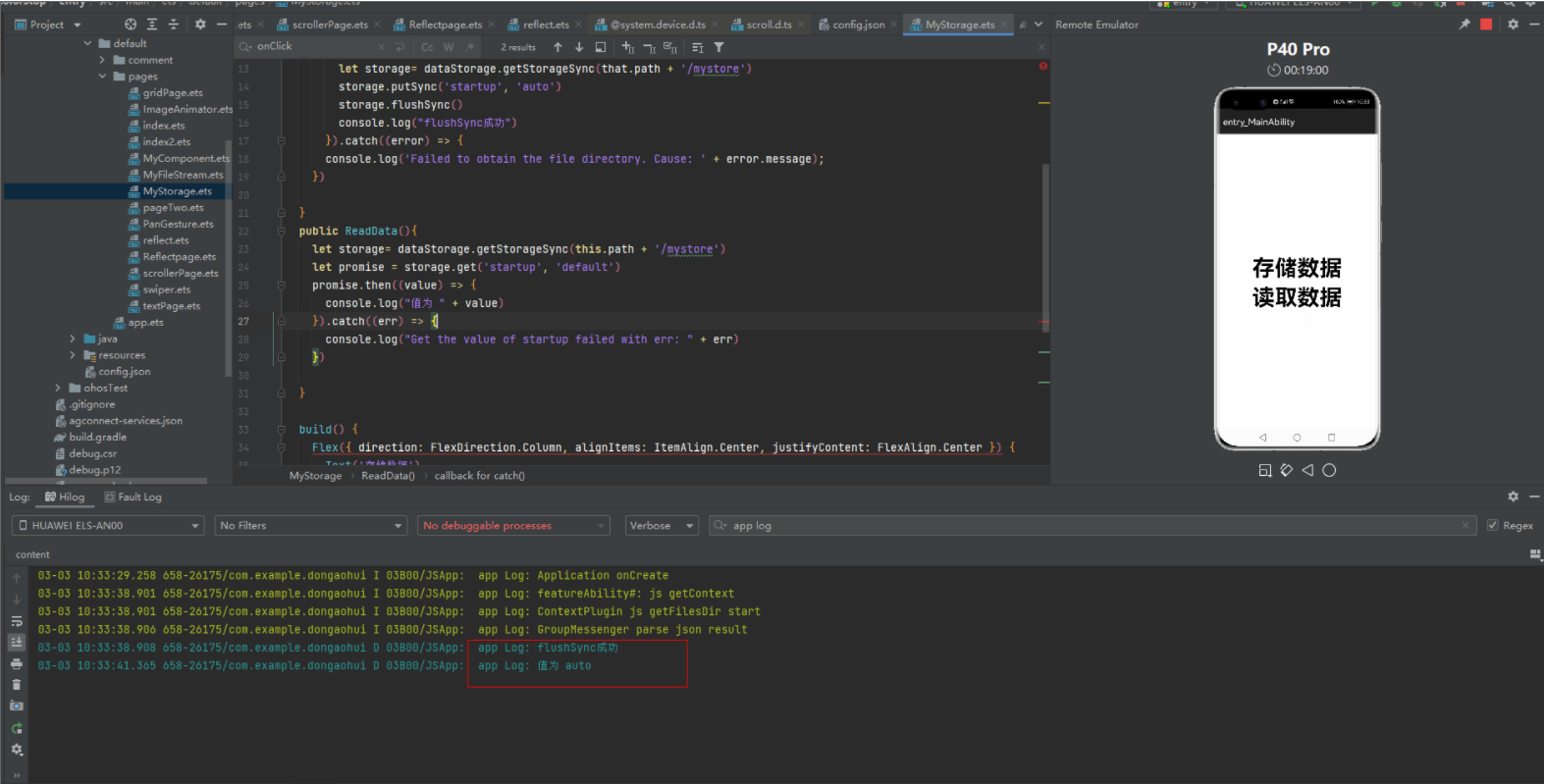Tap 存储数据 on emulator screen

[1297, 268]
